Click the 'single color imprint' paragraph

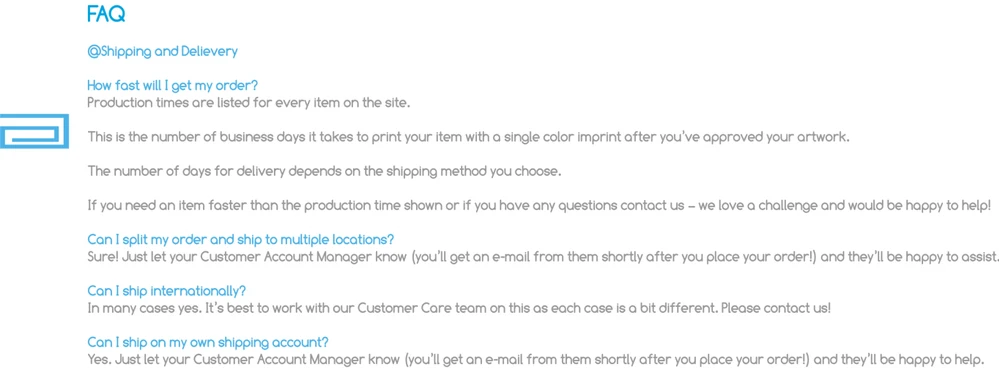[468, 137]
